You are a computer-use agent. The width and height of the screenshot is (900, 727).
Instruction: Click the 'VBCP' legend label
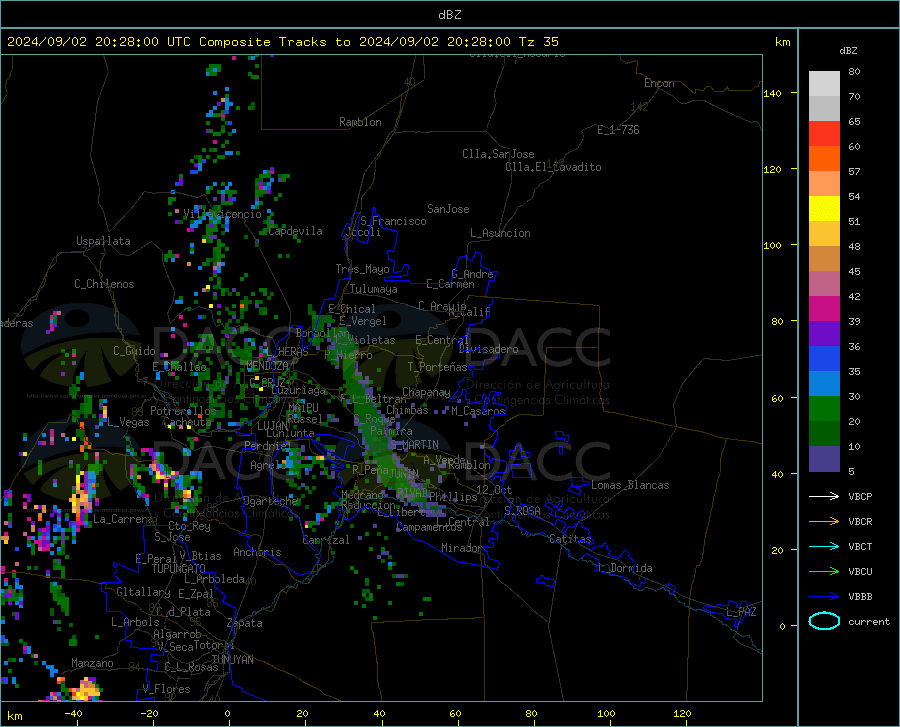tap(860, 496)
